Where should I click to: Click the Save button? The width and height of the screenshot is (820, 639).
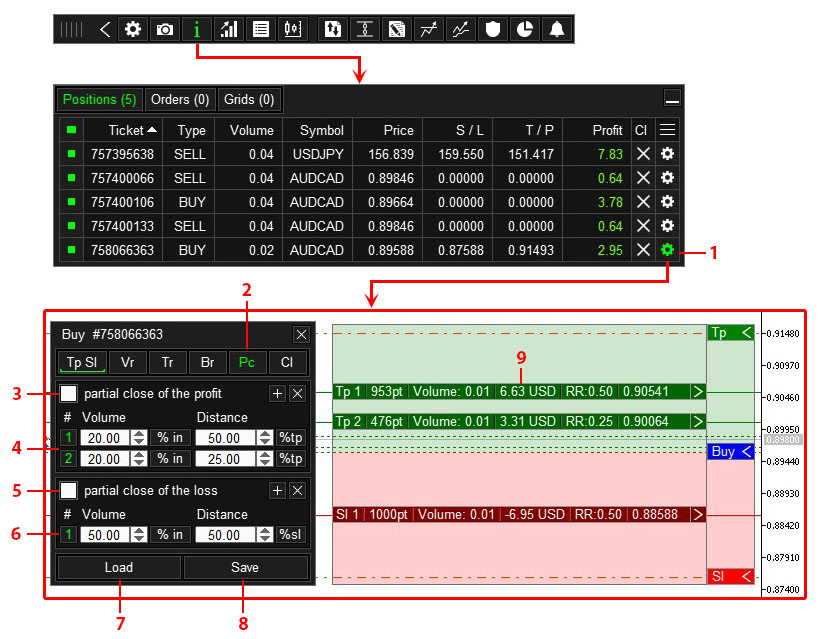pyautogui.click(x=245, y=568)
